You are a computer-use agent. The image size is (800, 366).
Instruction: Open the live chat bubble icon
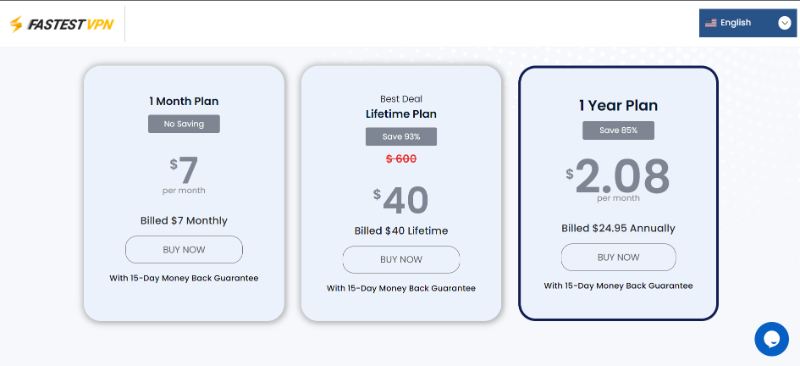point(771,339)
